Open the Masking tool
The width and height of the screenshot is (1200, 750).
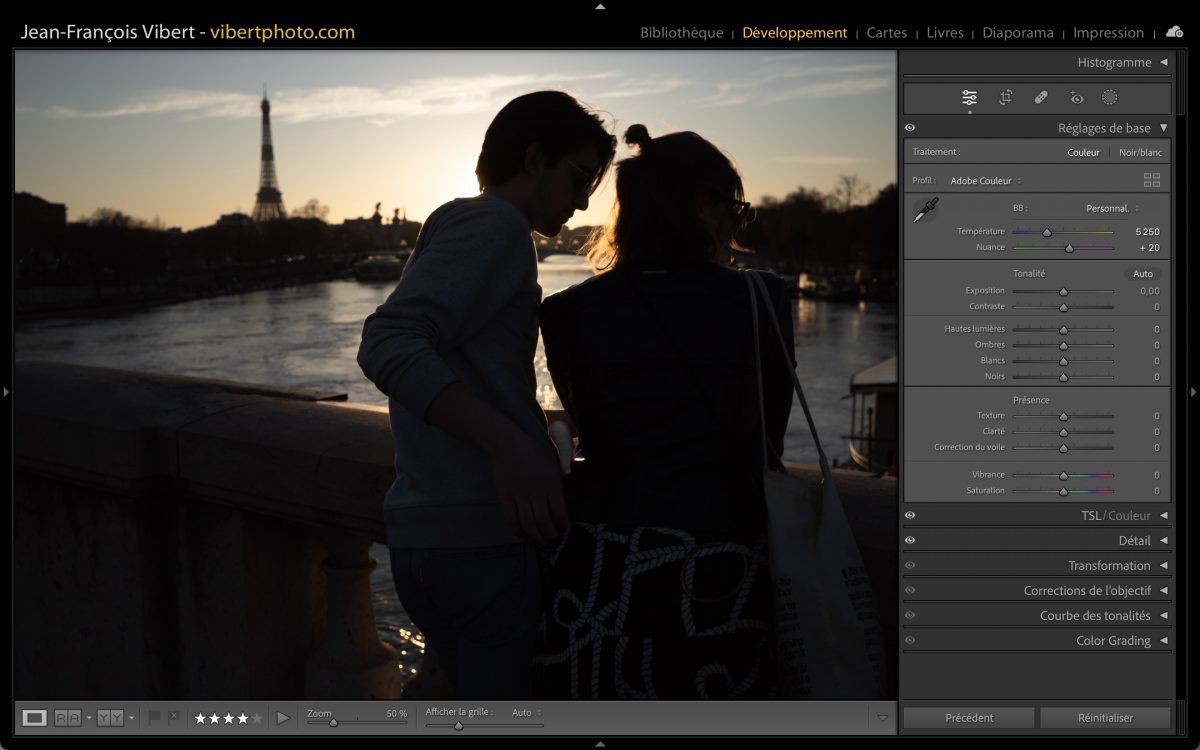(x=1109, y=98)
